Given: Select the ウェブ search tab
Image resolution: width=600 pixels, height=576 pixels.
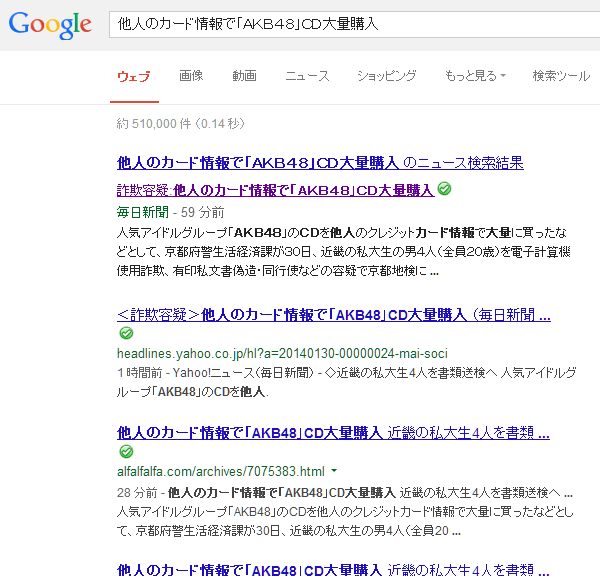Looking at the screenshot, I should (134, 76).
